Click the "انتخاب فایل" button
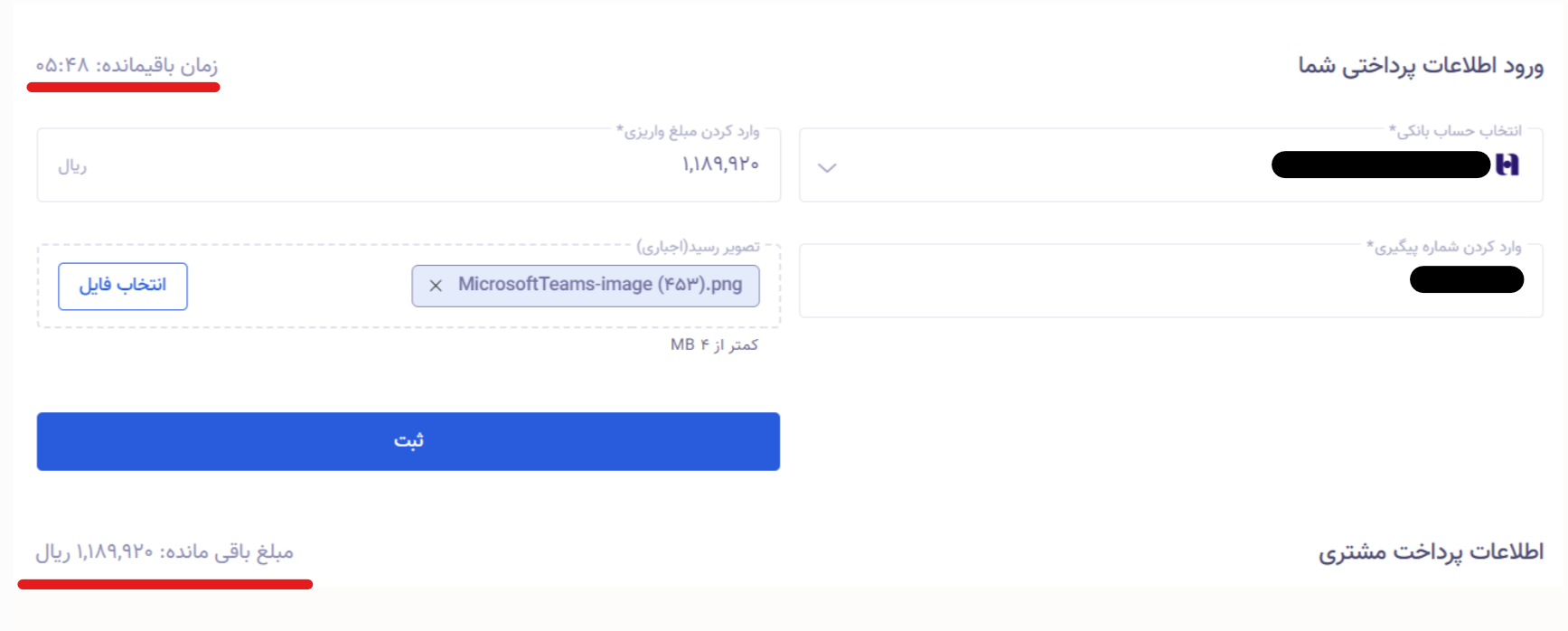The height and width of the screenshot is (631, 1568). 123,286
